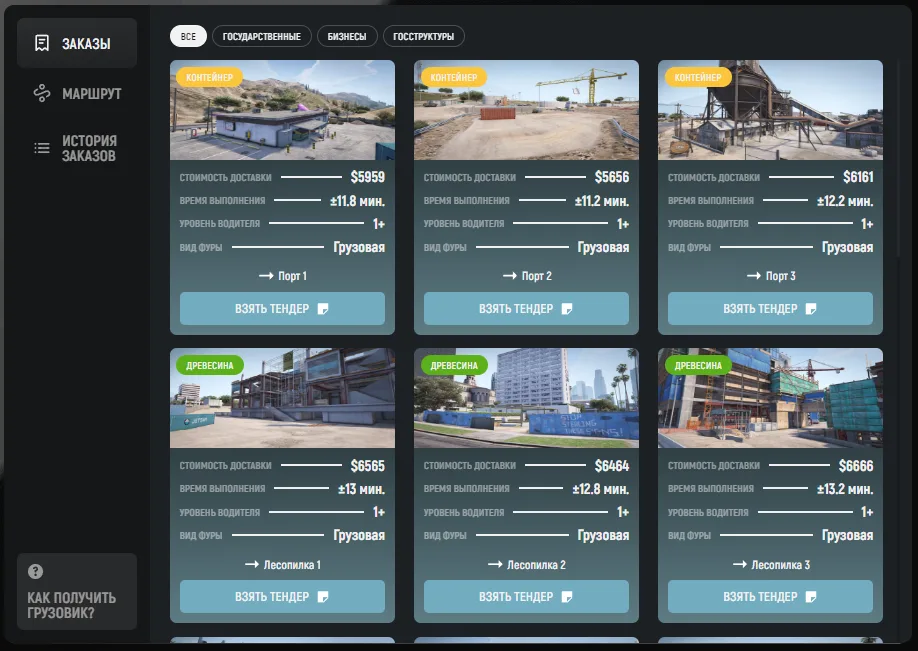
Task: Click the Порт 1 order thumbnail image
Action: point(282,110)
